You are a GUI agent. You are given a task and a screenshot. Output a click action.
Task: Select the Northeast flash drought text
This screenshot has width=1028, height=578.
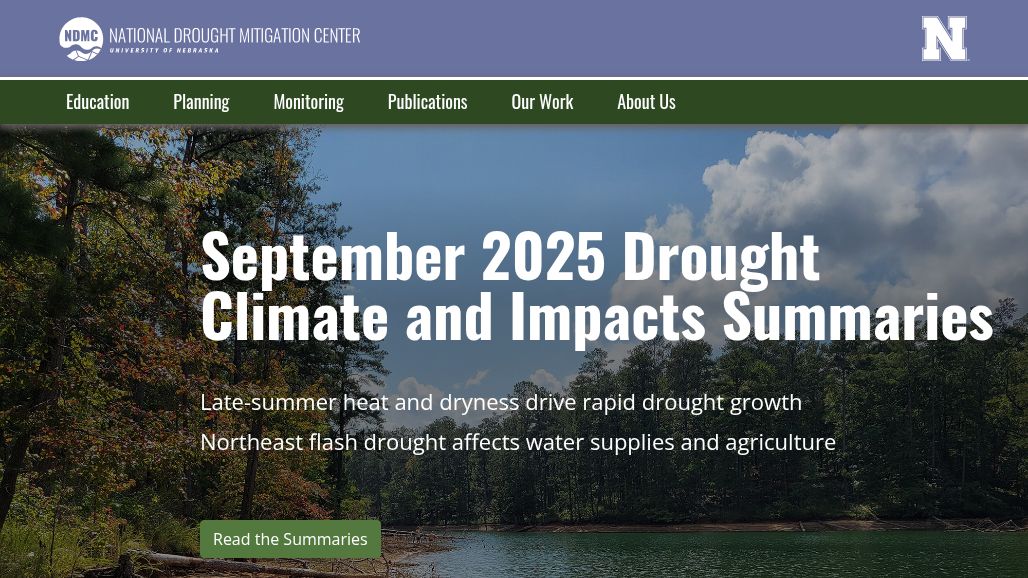click(x=517, y=442)
